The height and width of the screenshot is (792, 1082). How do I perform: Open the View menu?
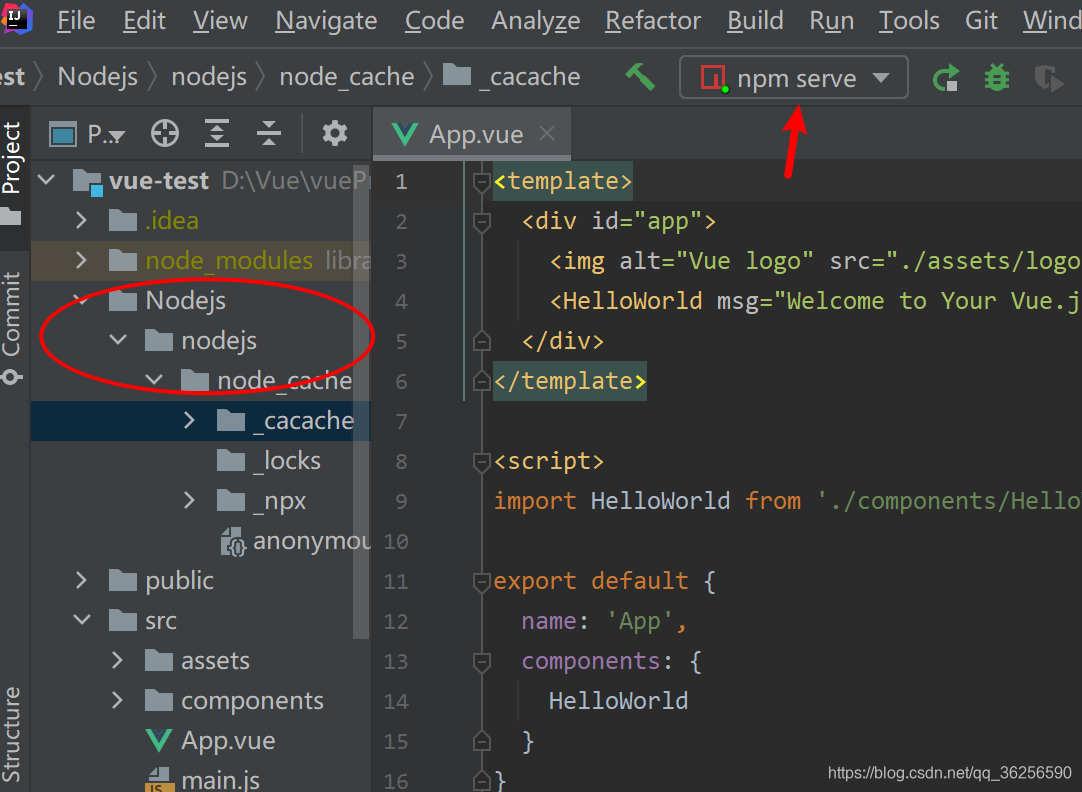(220, 21)
